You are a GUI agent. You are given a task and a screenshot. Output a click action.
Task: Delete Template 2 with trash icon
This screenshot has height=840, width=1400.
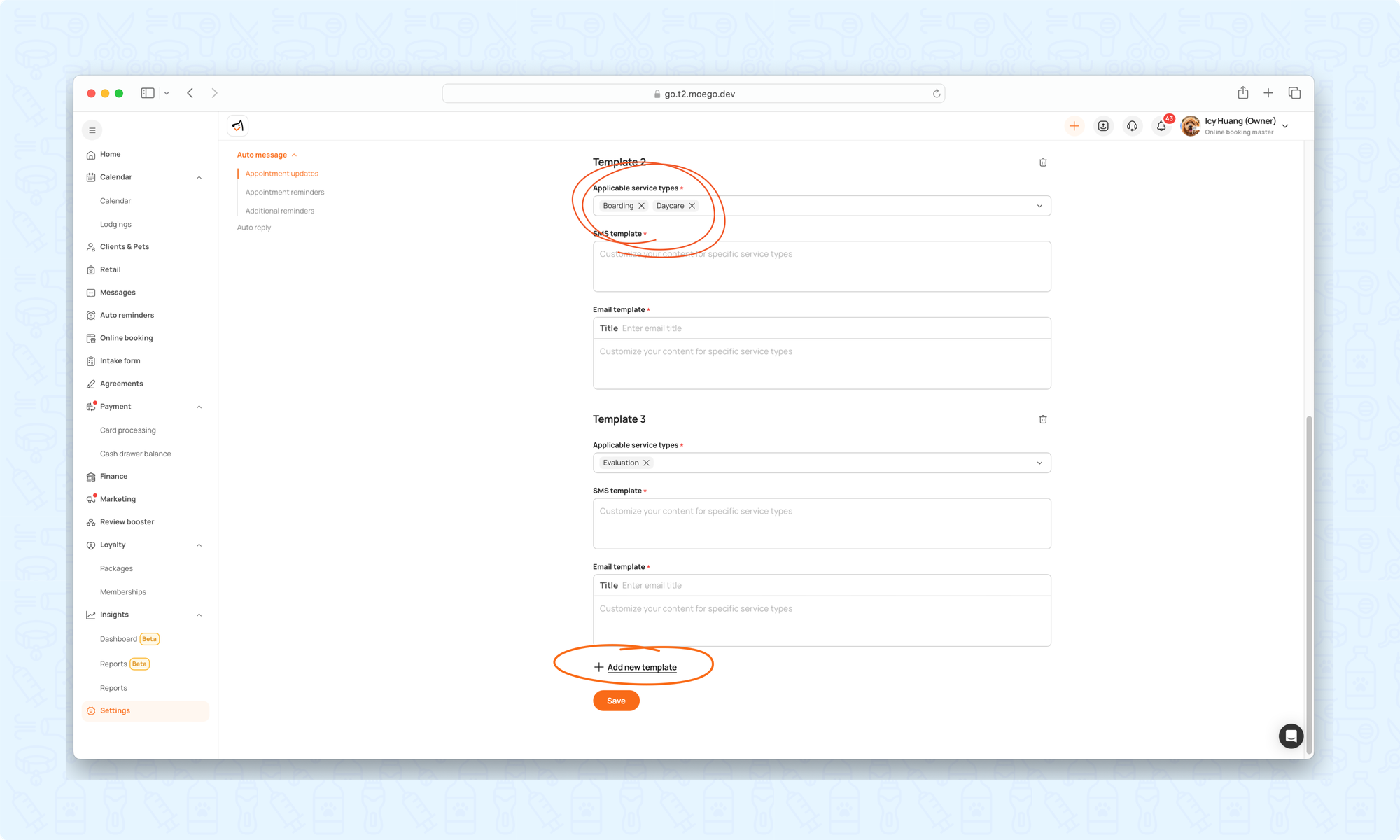[1042, 162]
